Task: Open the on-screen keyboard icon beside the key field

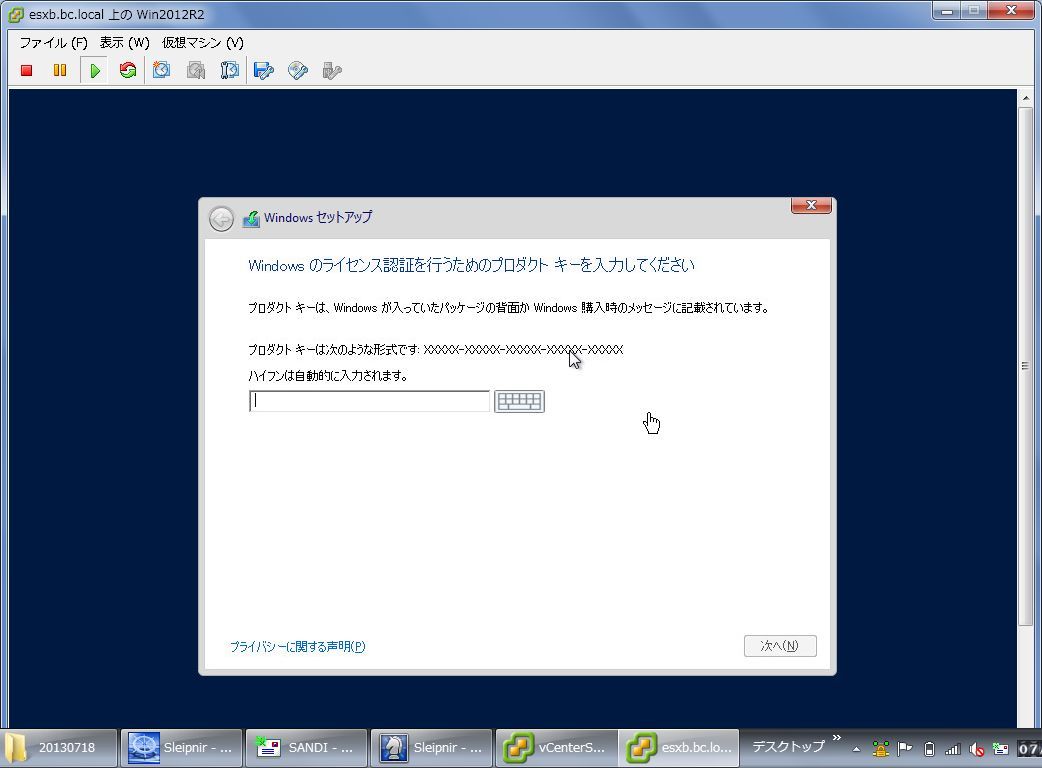Action: pyautogui.click(x=520, y=401)
